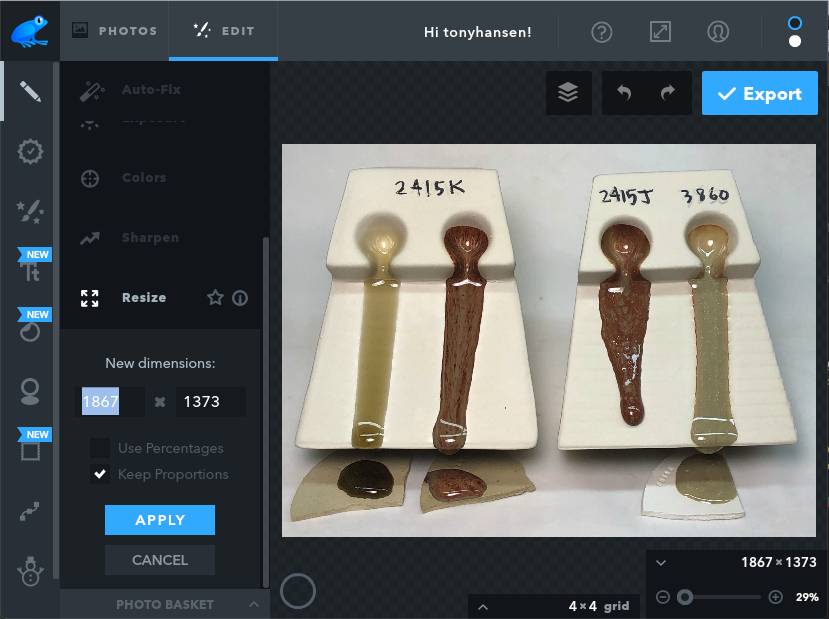Open the help question mark icon
The image size is (829, 619).
602,32
